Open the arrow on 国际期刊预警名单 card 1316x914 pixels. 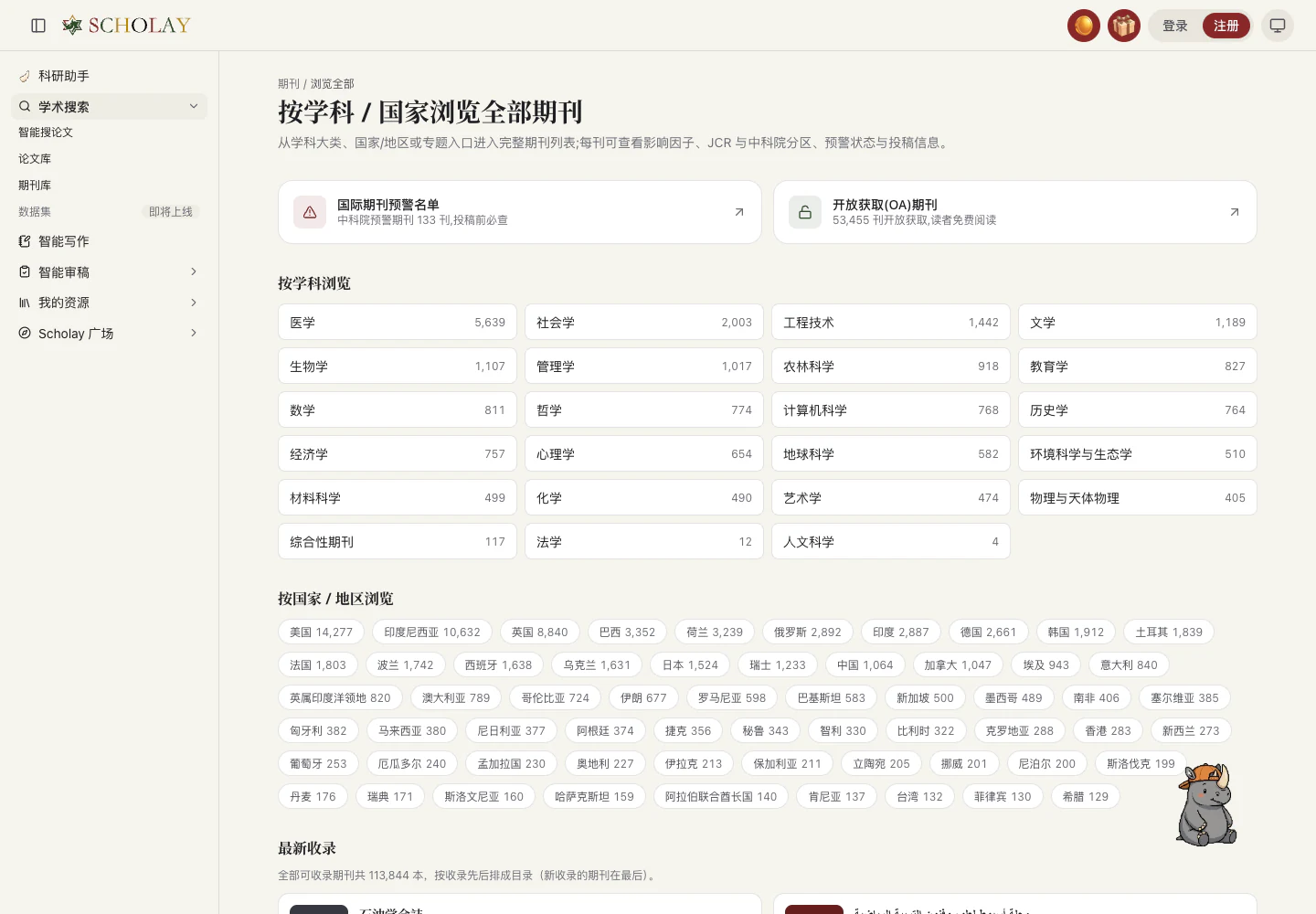(739, 212)
